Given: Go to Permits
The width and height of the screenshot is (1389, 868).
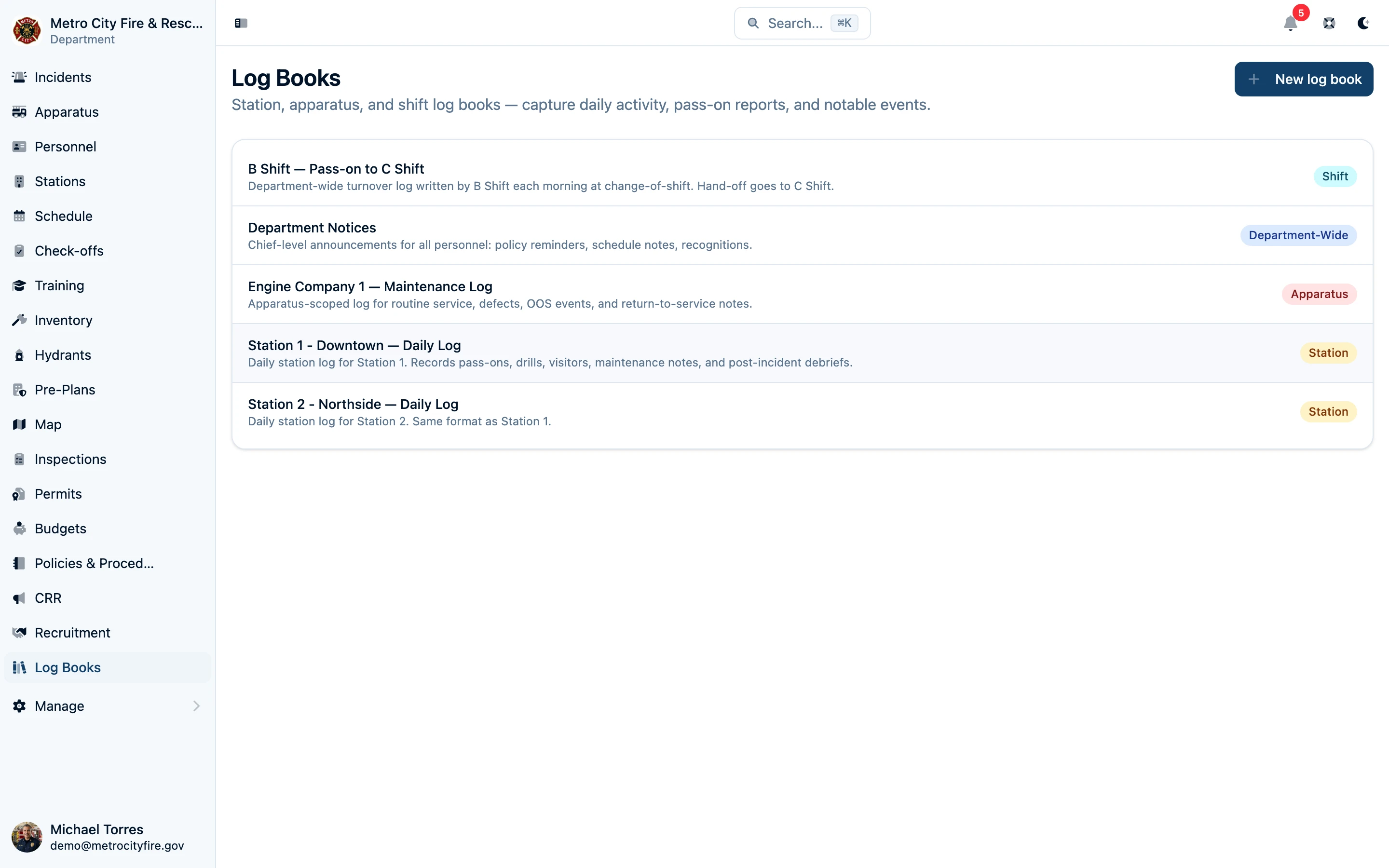Looking at the screenshot, I should (x=108, y=494).
